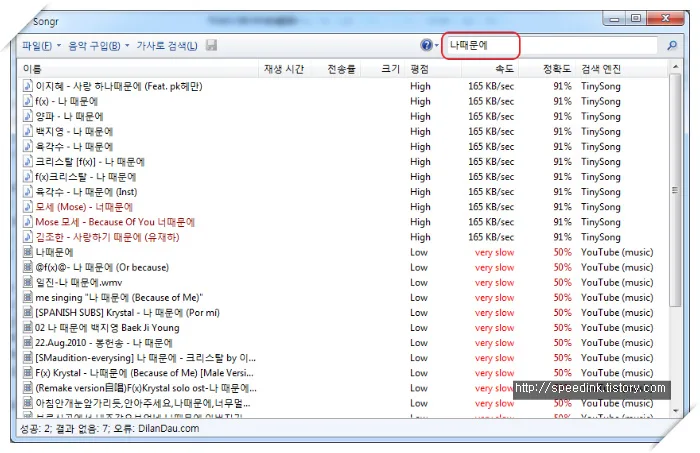Screen dimensions: 700x453
Task: Sort by the 이름 column header
Action: point(139,69)
